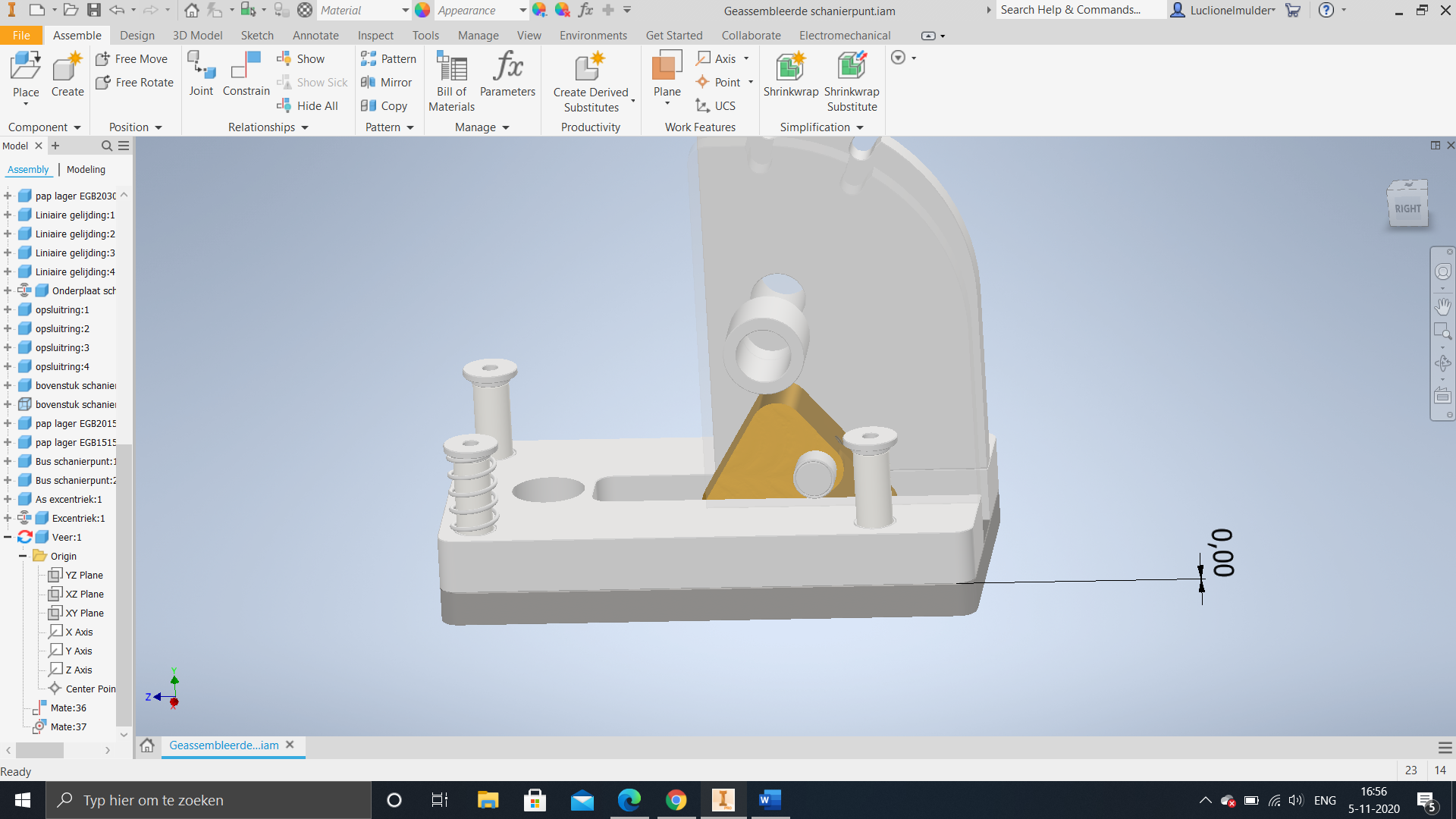The image size is (1456, 819).
Task: Click the Pattern component tool
Action: 388,58
